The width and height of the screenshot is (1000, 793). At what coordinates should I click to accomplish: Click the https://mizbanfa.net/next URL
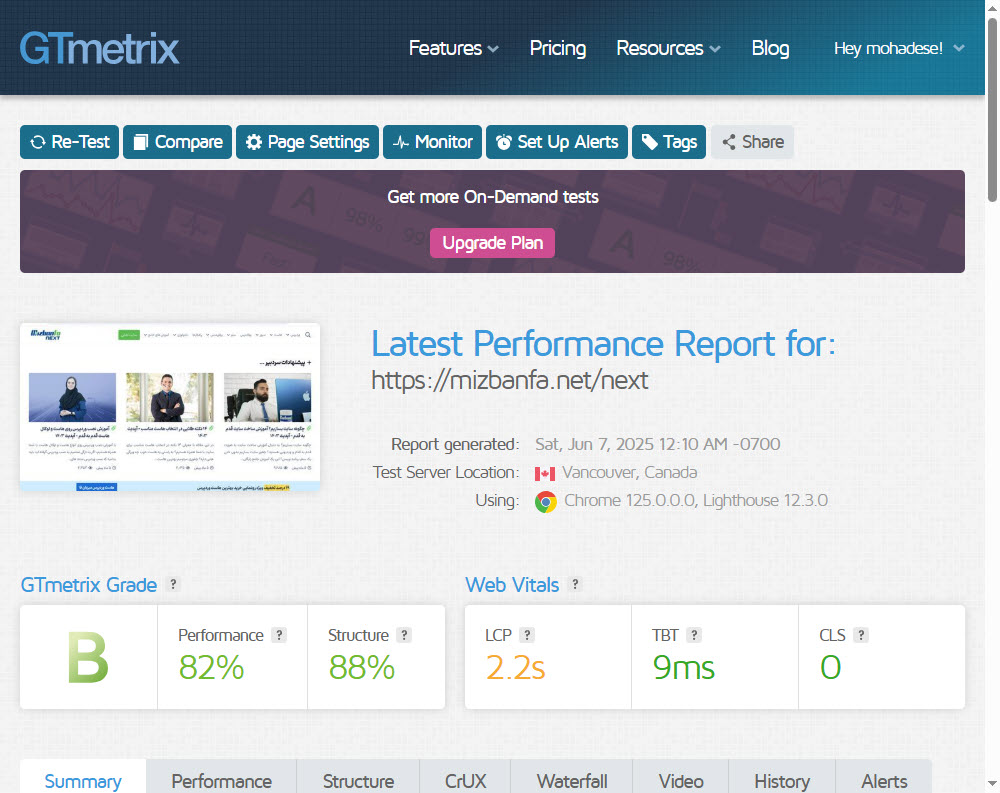click(510, 381)
